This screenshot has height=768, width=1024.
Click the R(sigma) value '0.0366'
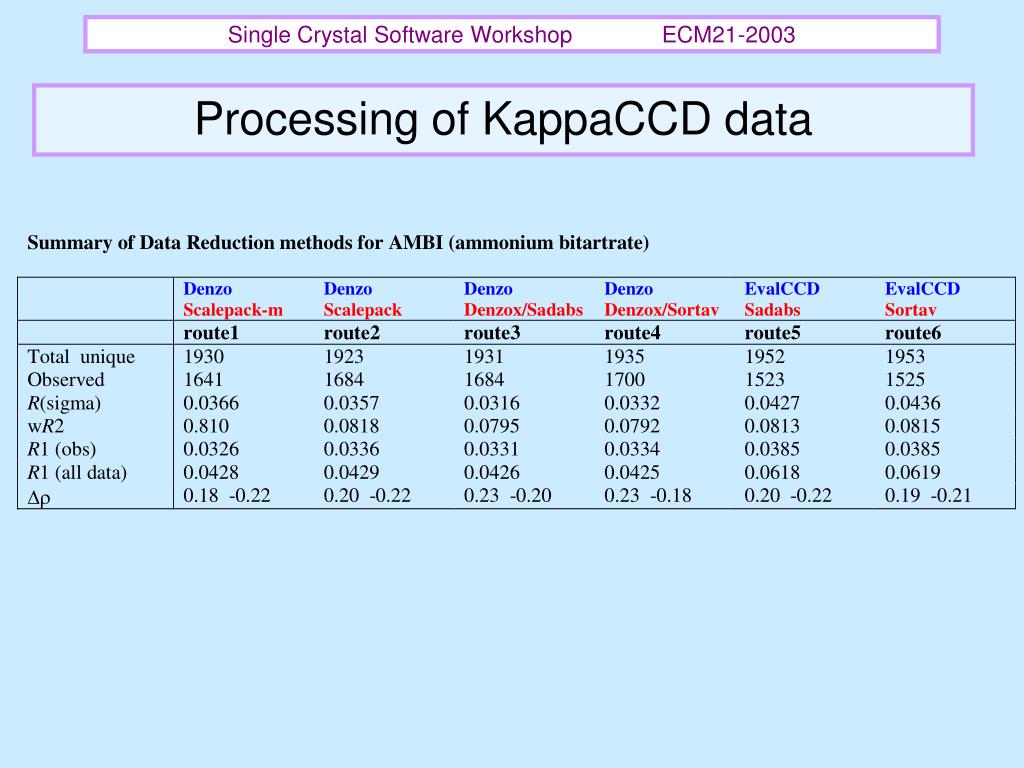tap(211, 403)
